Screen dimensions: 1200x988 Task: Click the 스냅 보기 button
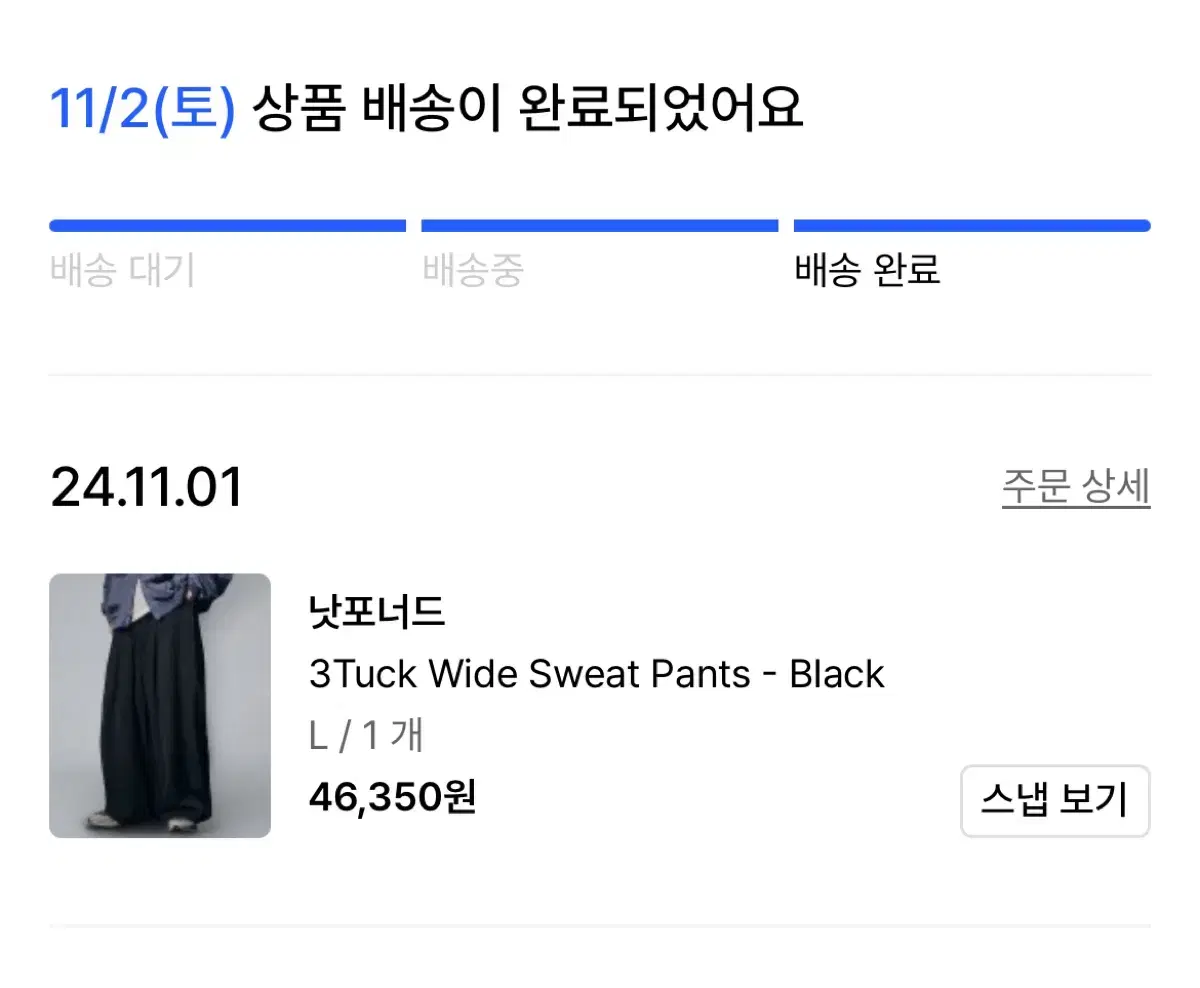tap(1055, 801)
